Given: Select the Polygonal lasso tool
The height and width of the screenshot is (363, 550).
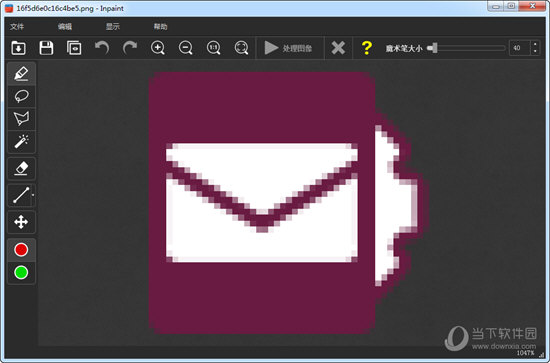Looking at the screenshot, I should [21, 119].
